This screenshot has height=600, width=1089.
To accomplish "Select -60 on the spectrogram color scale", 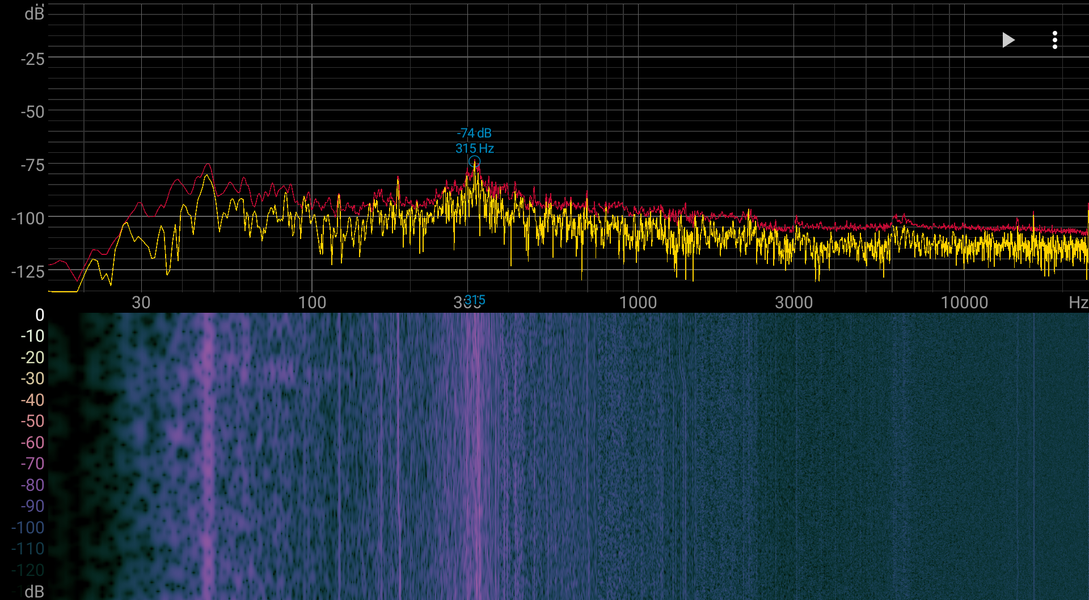I will click(x=32, y=442).
